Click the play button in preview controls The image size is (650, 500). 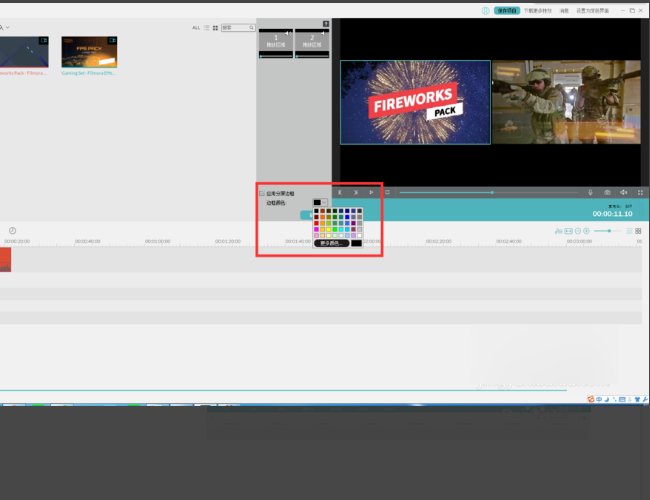[371, 192]
